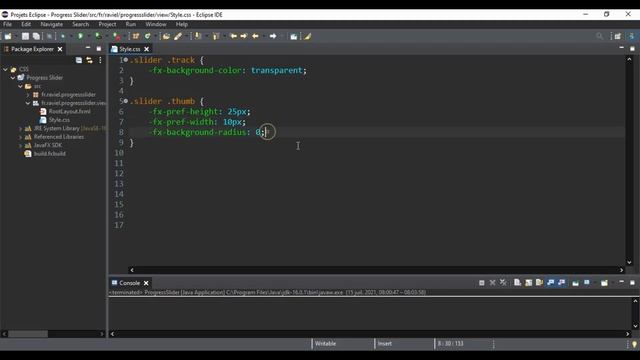Click Remove All Terminated Launches icon
Image resolution: width=640 pixels, height=360 pixels.
coord(503,282)
